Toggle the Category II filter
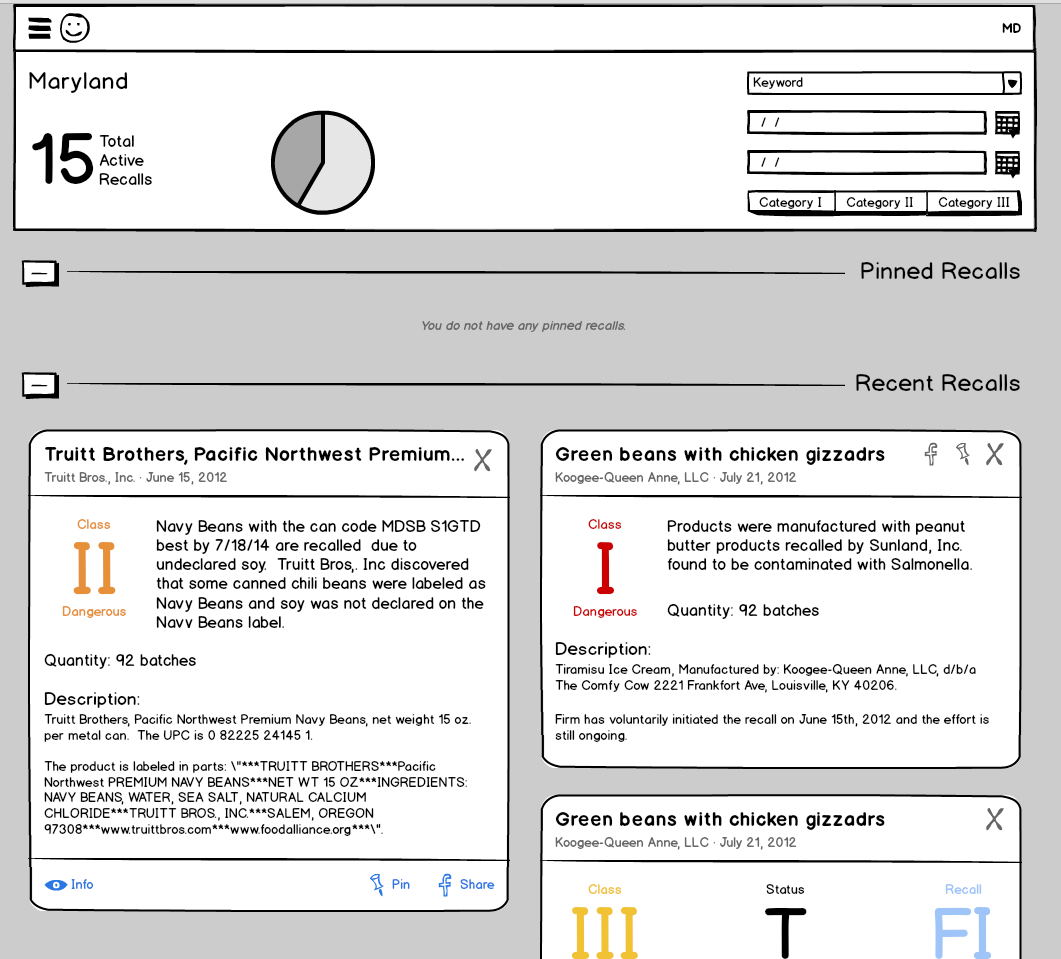 pos(880,202)
